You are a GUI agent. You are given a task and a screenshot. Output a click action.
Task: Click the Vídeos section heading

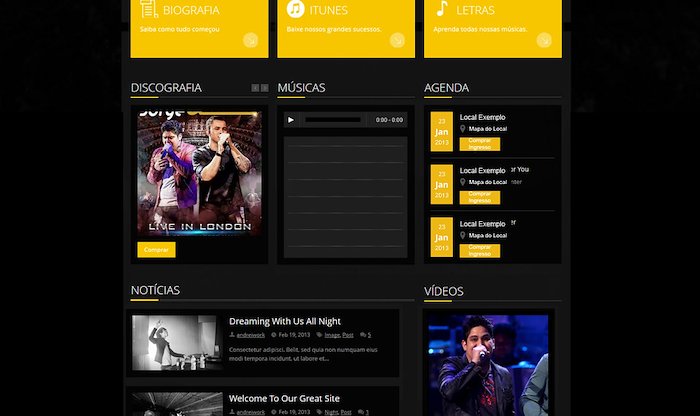pos(444,291)
